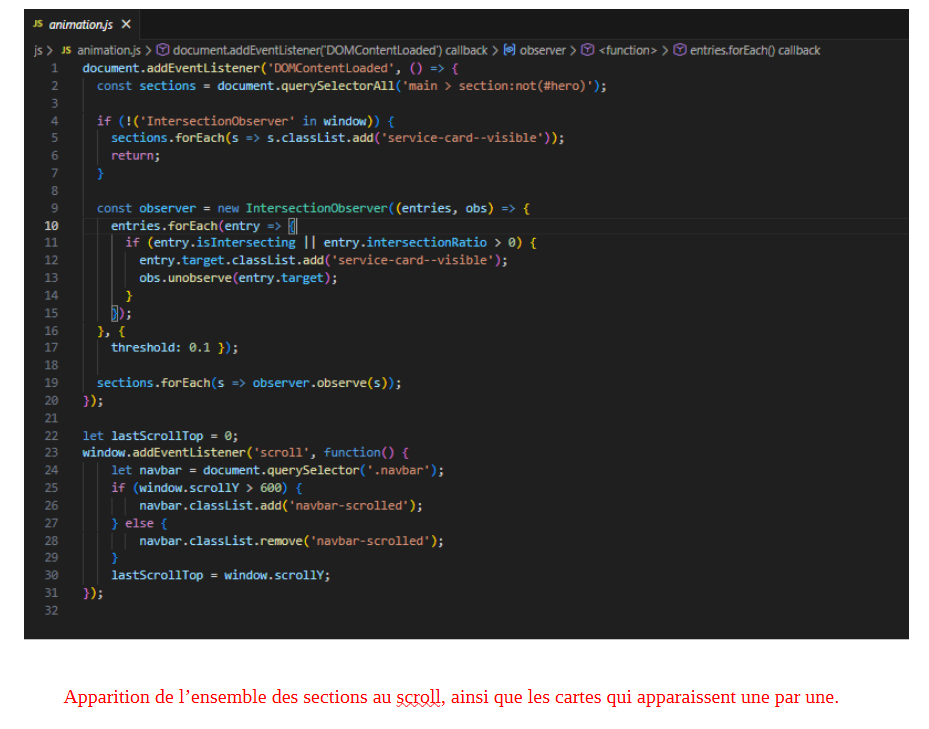Click line number 10 in the gutter
The height and width of the screenshot is (729, 929).
click(52, 226)
